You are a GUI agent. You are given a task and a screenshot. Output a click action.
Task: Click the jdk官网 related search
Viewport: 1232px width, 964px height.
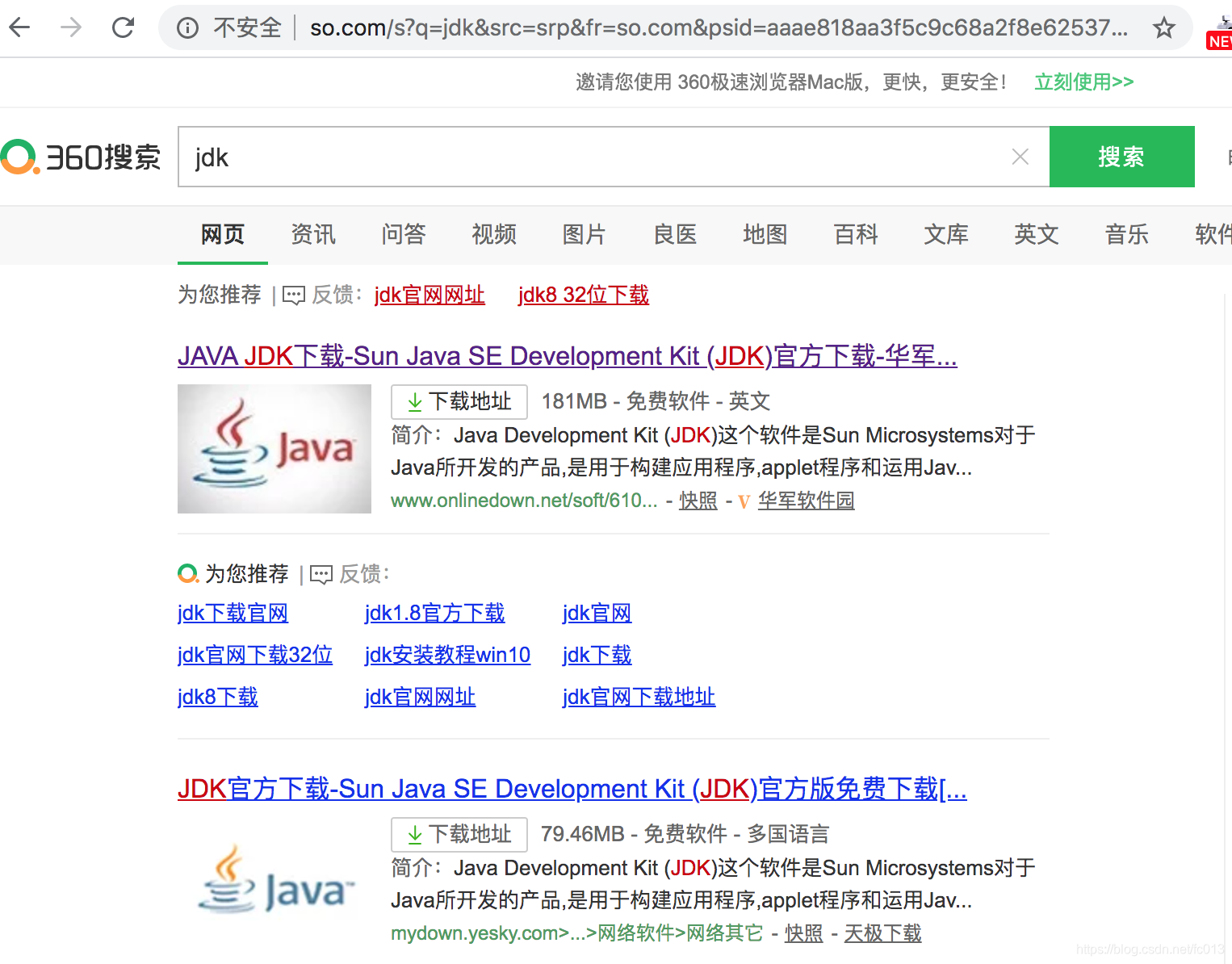597,613
